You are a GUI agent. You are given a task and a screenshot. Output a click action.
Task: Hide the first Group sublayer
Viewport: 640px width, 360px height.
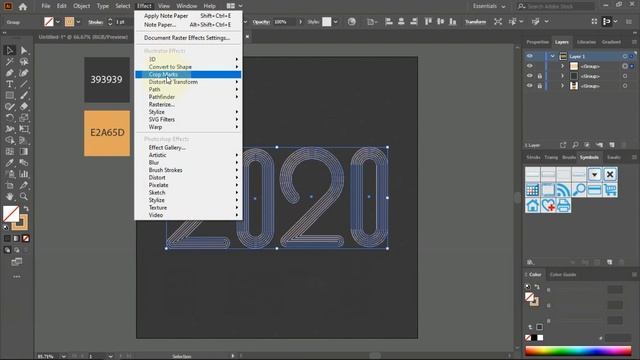[x=529, y=66]
